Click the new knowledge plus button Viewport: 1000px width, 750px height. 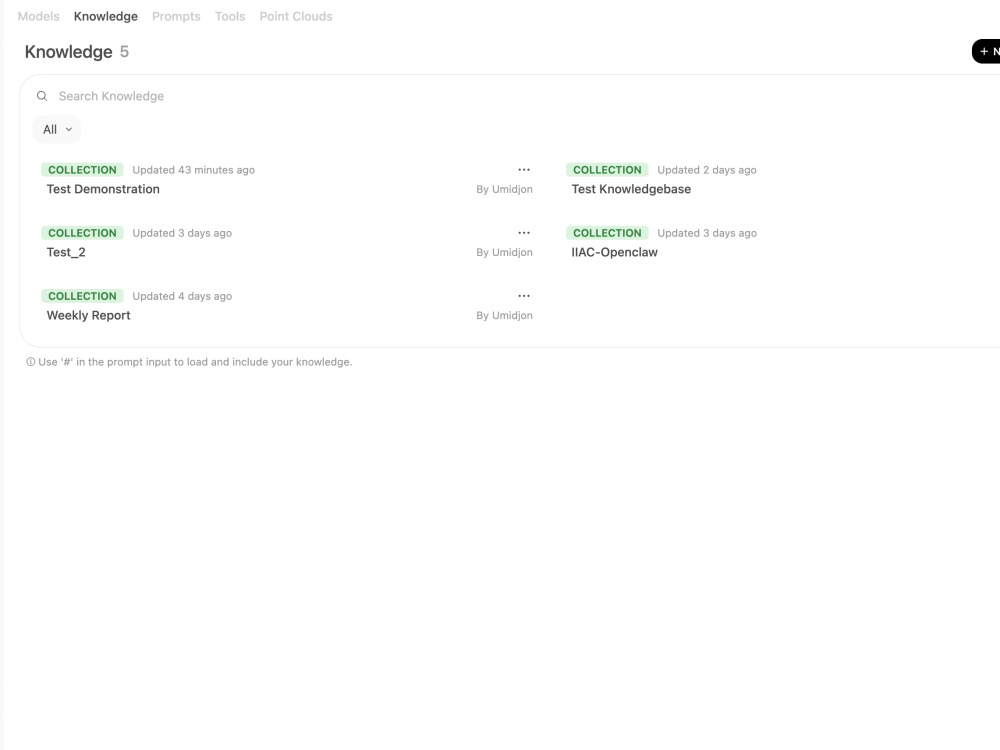(x=987, y=52)
